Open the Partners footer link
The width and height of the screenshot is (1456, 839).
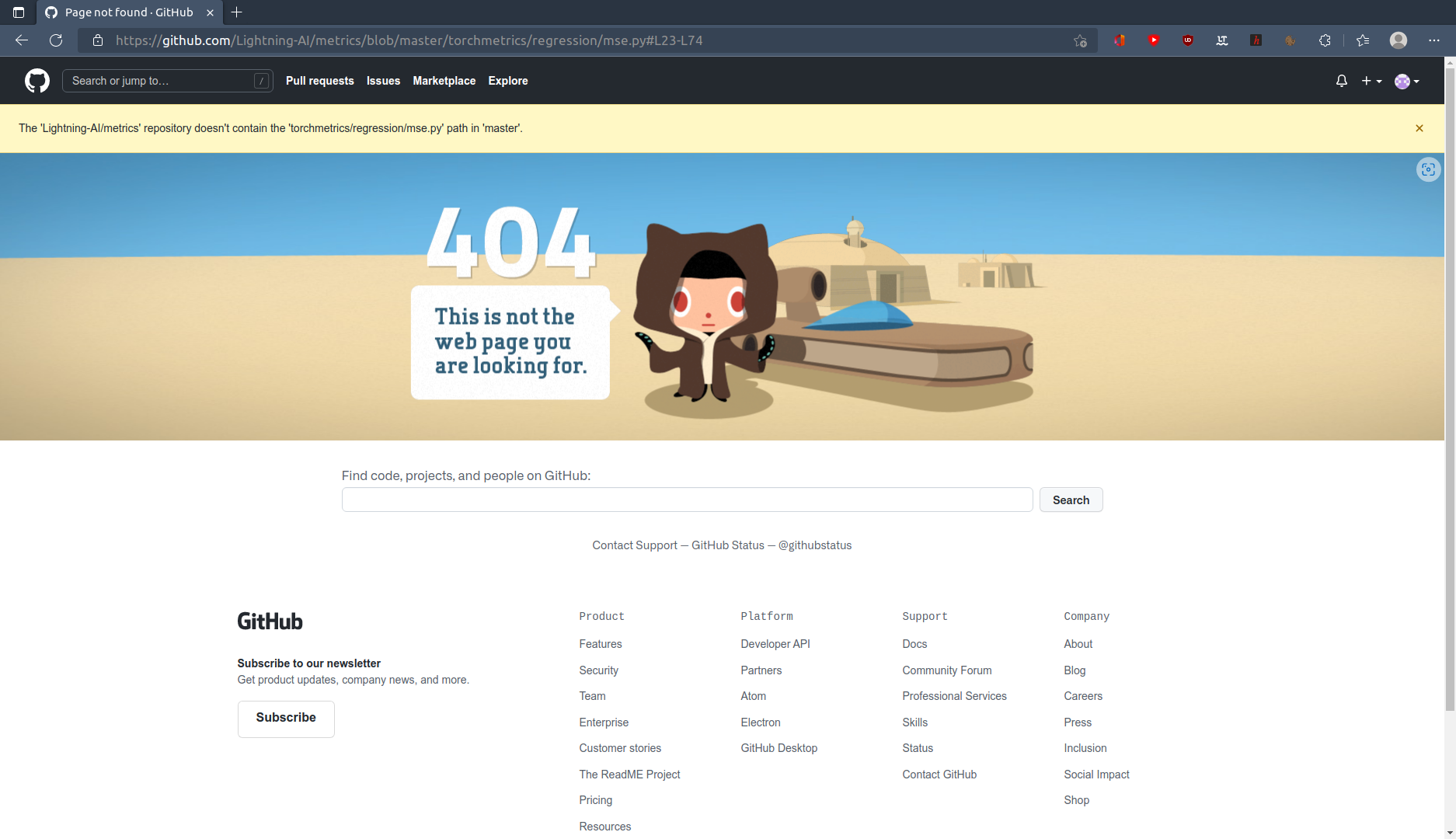[x=761, y=670]
